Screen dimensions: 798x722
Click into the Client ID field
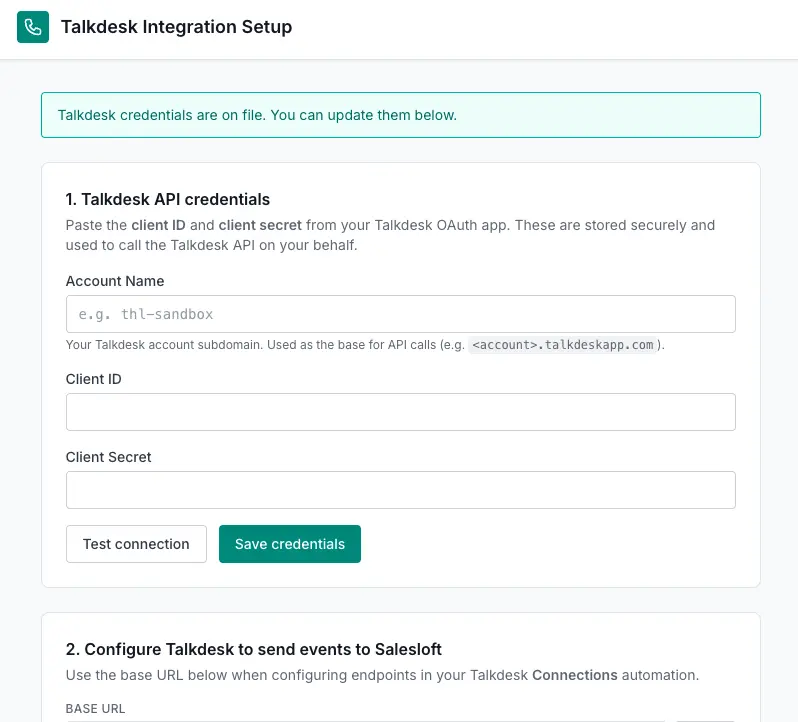401,412
